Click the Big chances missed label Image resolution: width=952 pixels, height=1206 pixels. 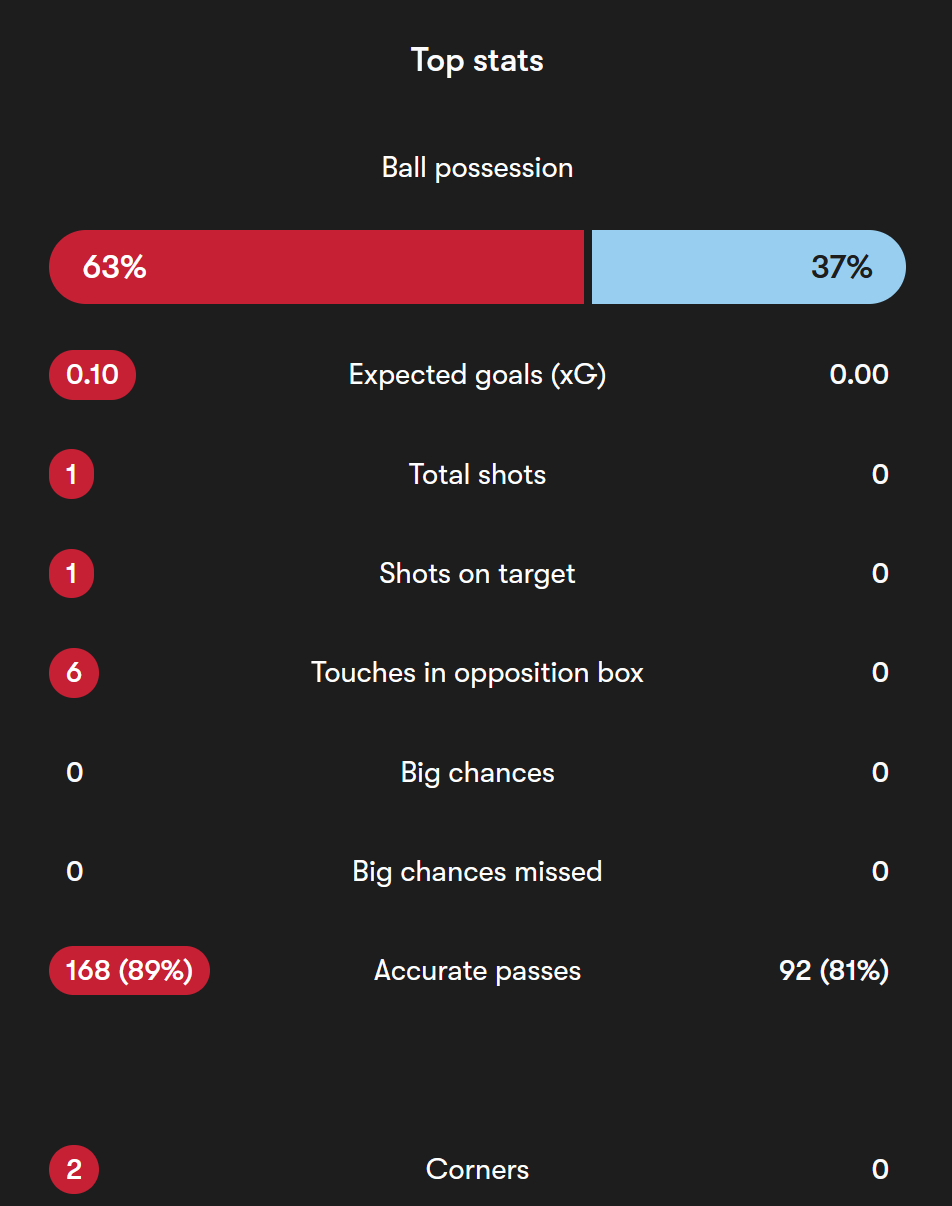pyautogui.click(x=477, y=871)
